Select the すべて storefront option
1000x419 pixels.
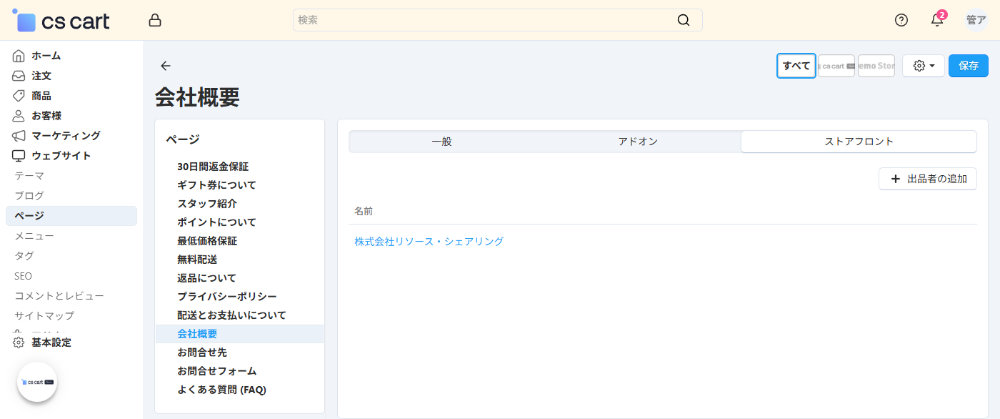[x=796, y=66]
